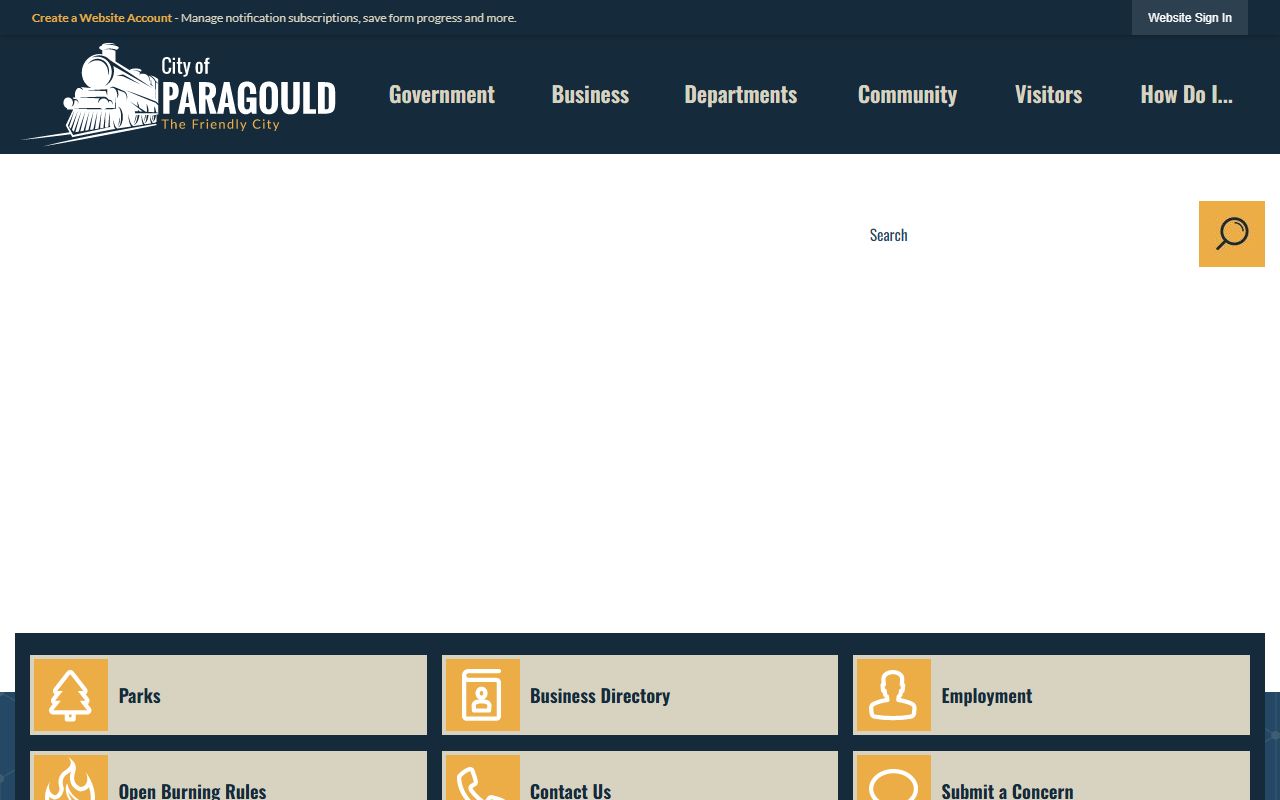This screenshot has height=800, width=1280.
Task: Open the Departments menu
Action: tap(741, 94)
